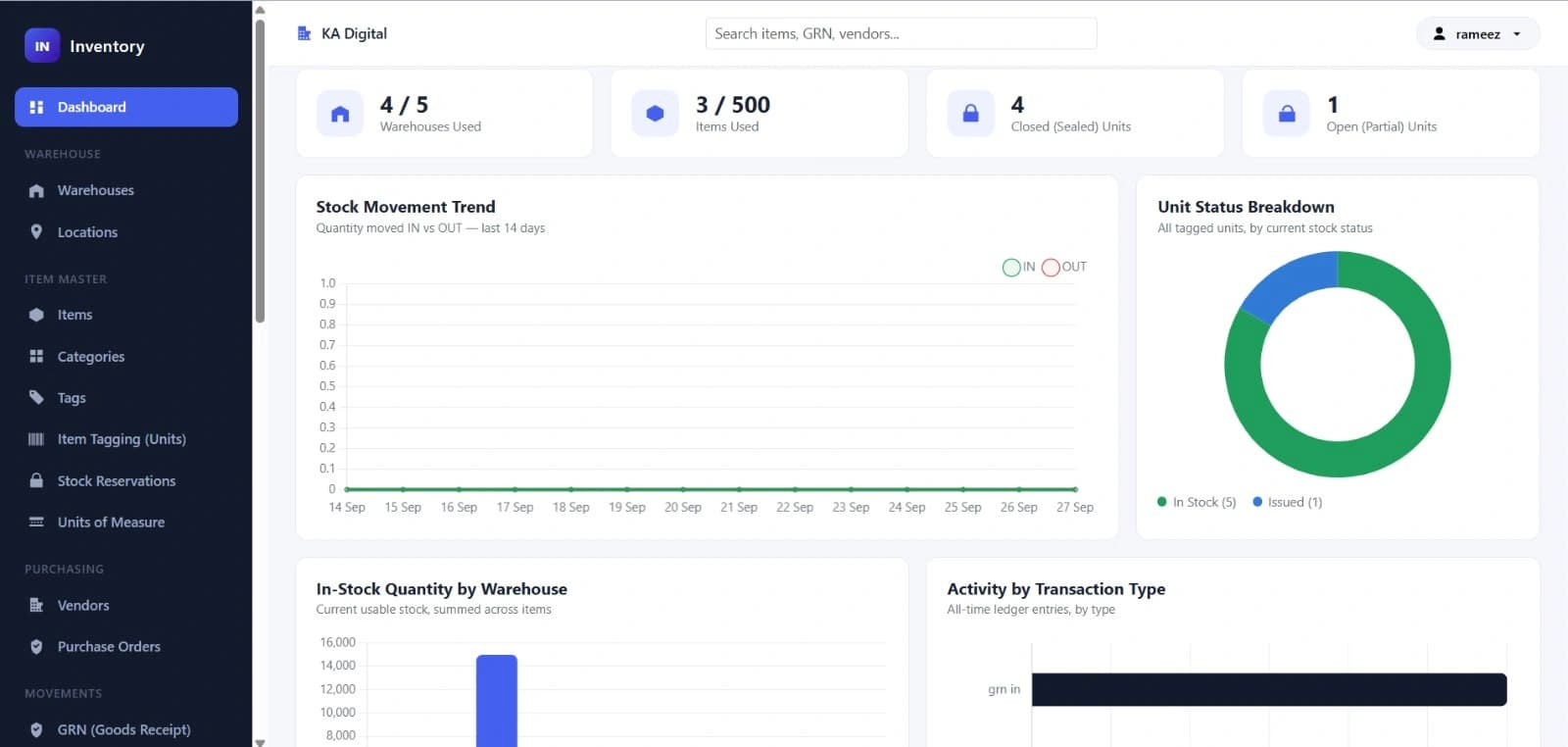This screenshot has width=1568, height=747.
Task: Open Item Tagging (Units)
Action: coord(126,439)
